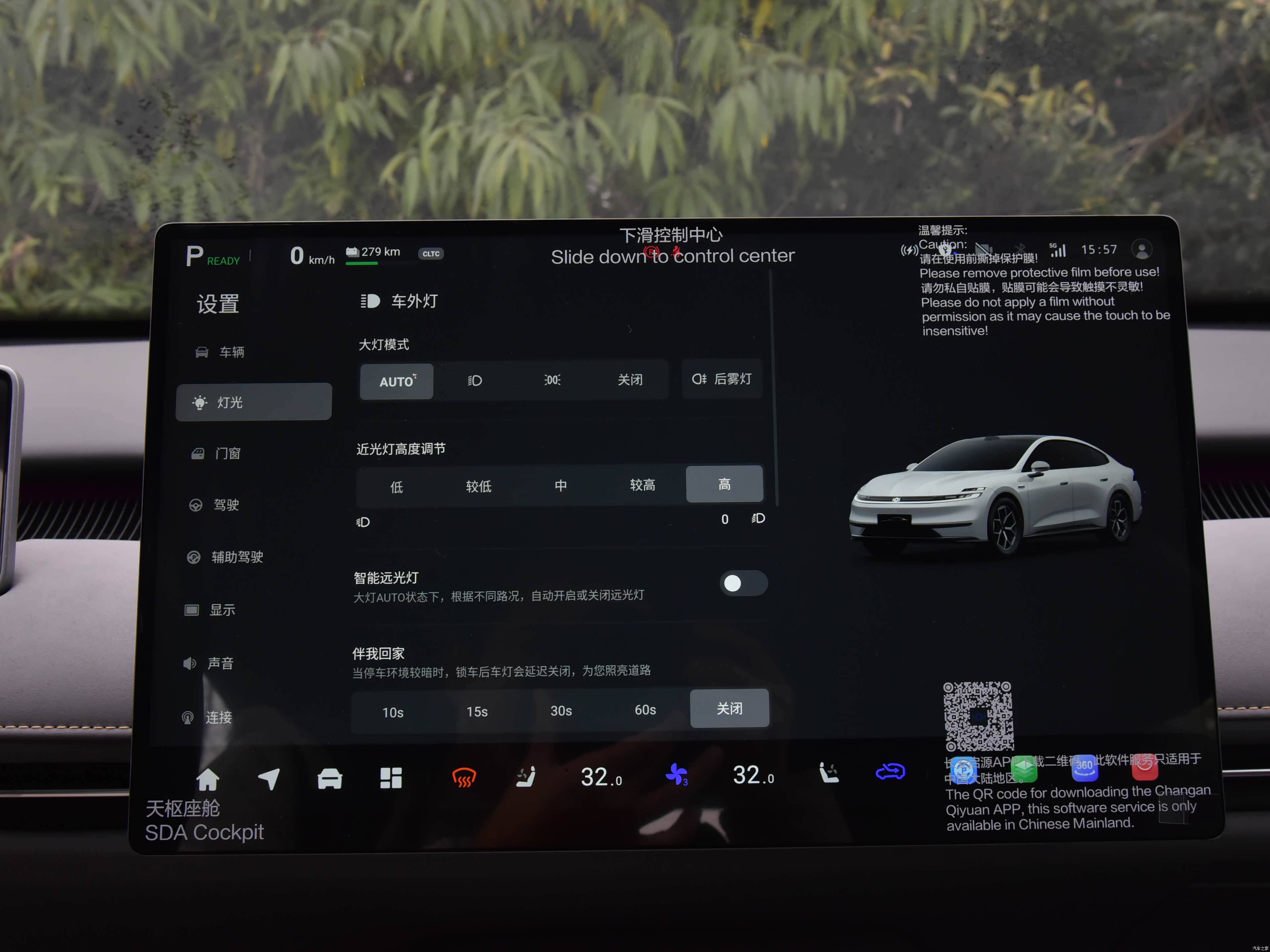Open the user profile icon
The image size is (1270, 952).
(x=1141, y=250)
